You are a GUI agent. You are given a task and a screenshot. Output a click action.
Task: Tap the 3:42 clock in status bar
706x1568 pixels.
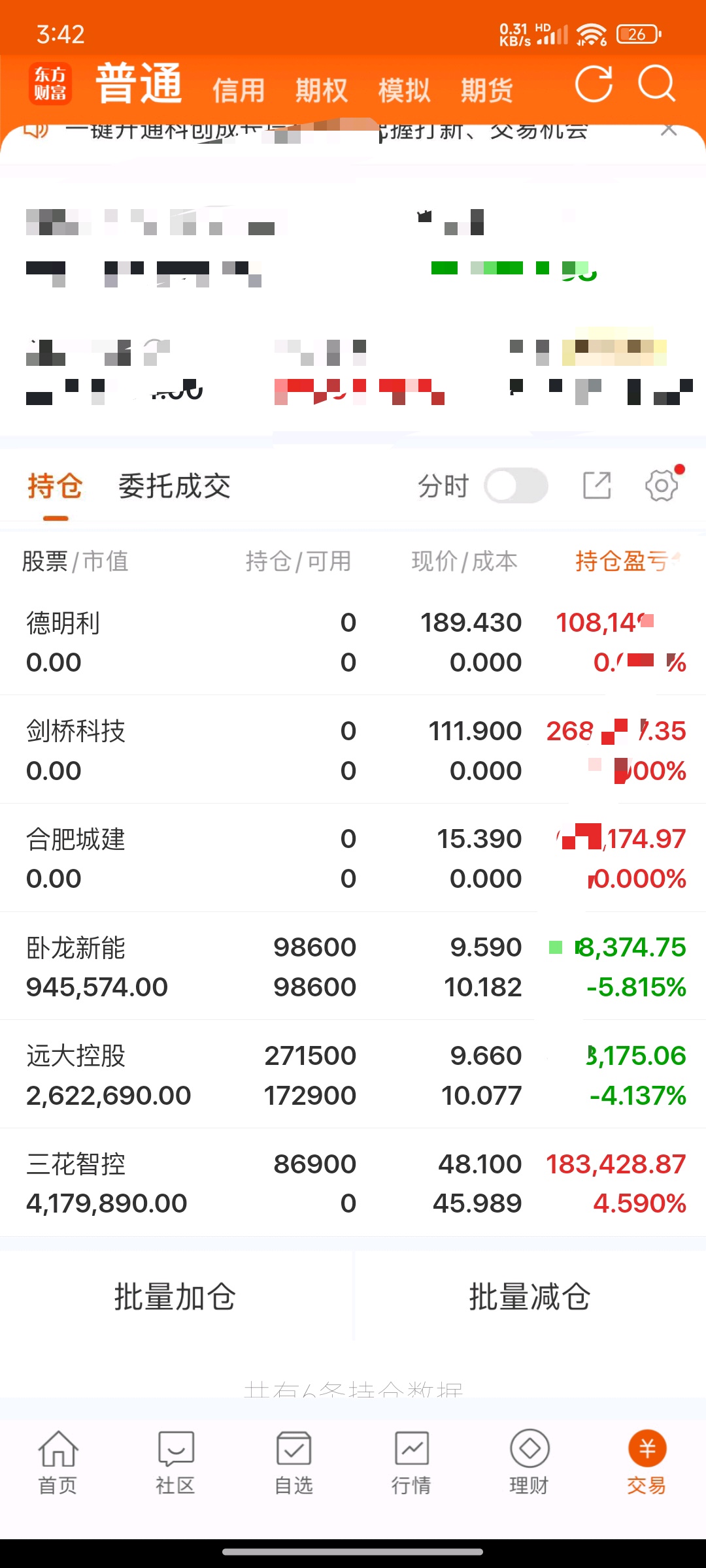(x=61, y=34)
